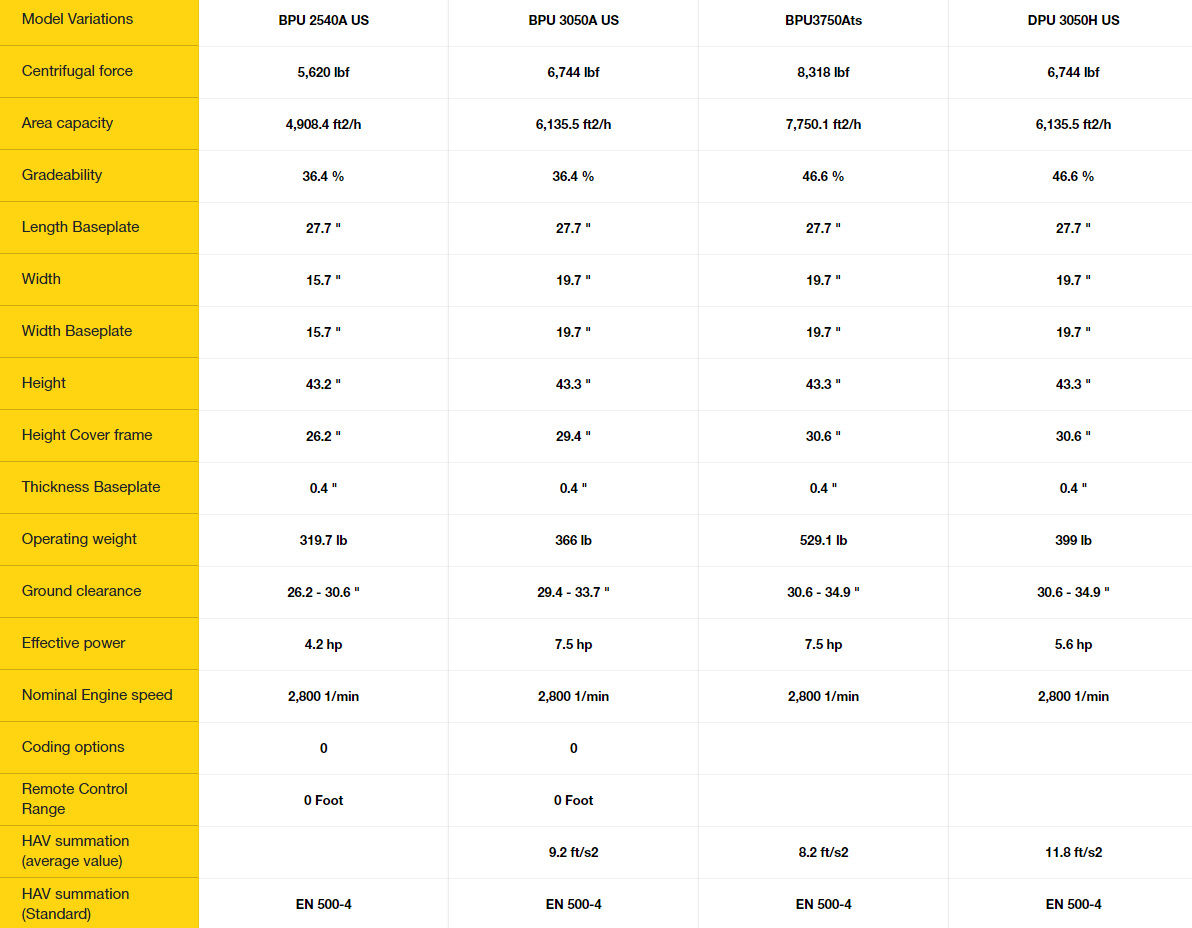The image size is (1192, 928).
Task: Select the DPU 3050H US column header
Action: (1073, 21)
